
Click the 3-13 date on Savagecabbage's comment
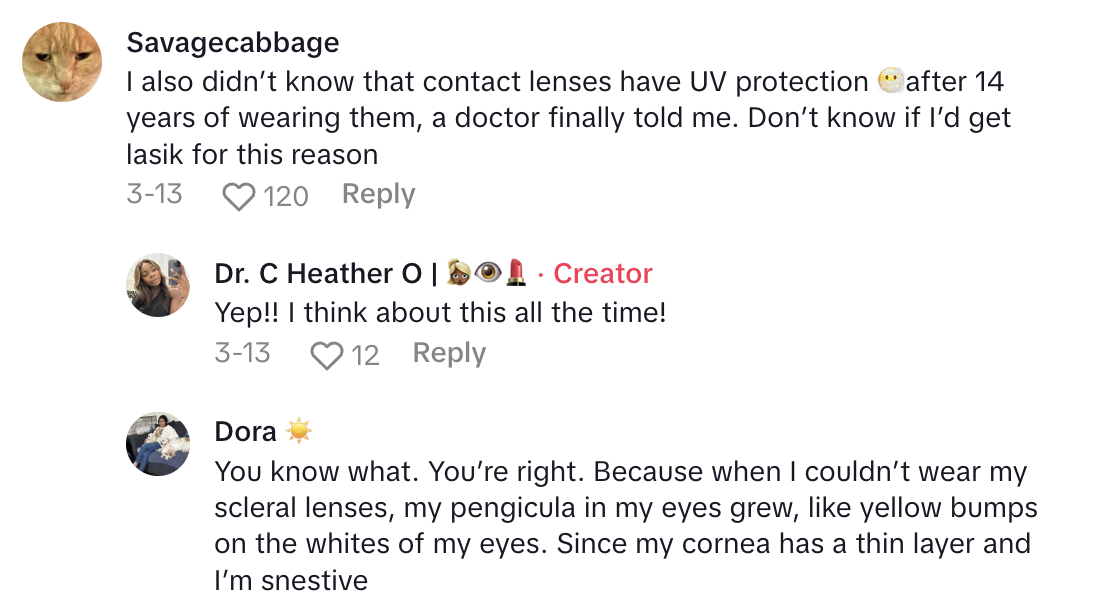[154, 194]
